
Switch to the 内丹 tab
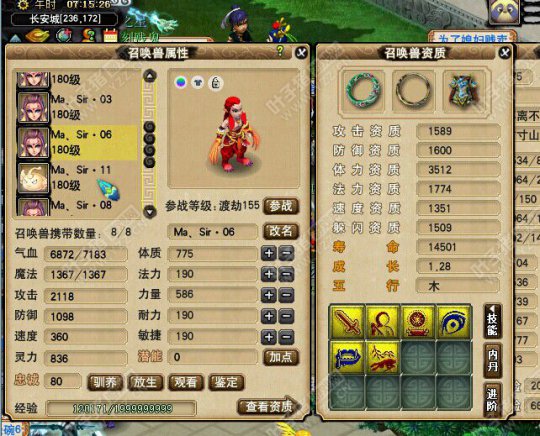point(492,360)
